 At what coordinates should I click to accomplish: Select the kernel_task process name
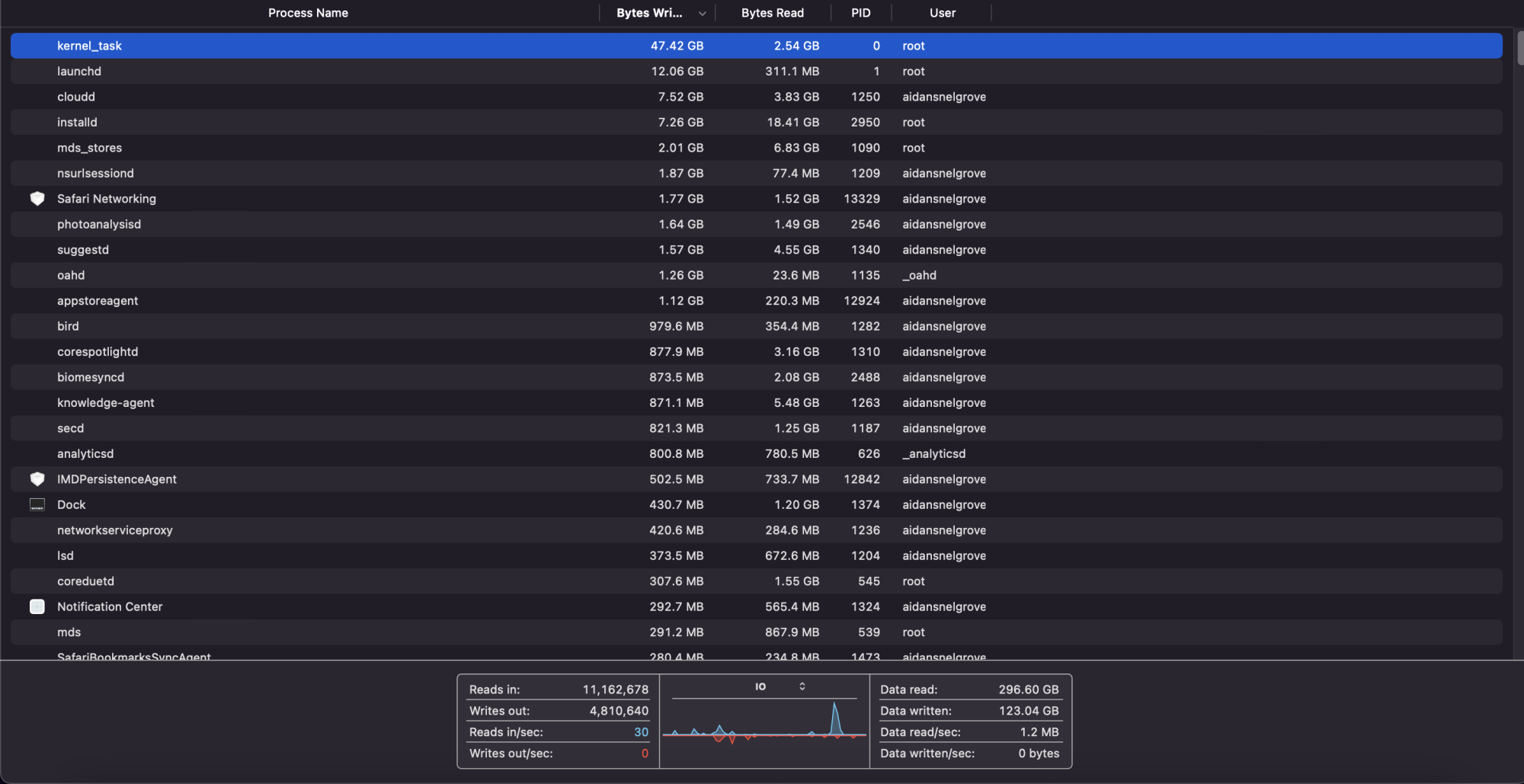89,46
